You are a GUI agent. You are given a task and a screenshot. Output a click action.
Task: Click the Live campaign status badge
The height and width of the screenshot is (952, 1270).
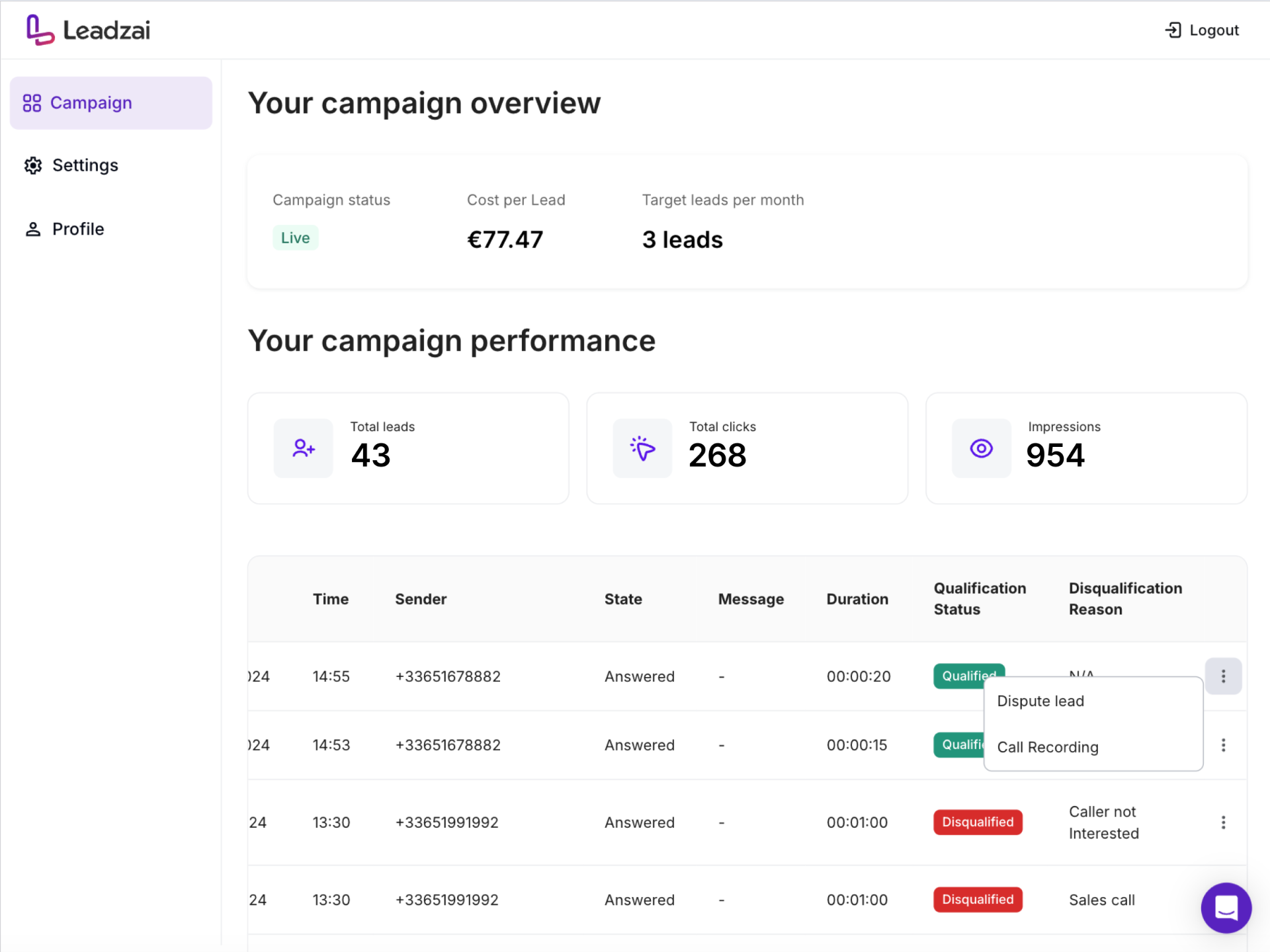point(295,238)
